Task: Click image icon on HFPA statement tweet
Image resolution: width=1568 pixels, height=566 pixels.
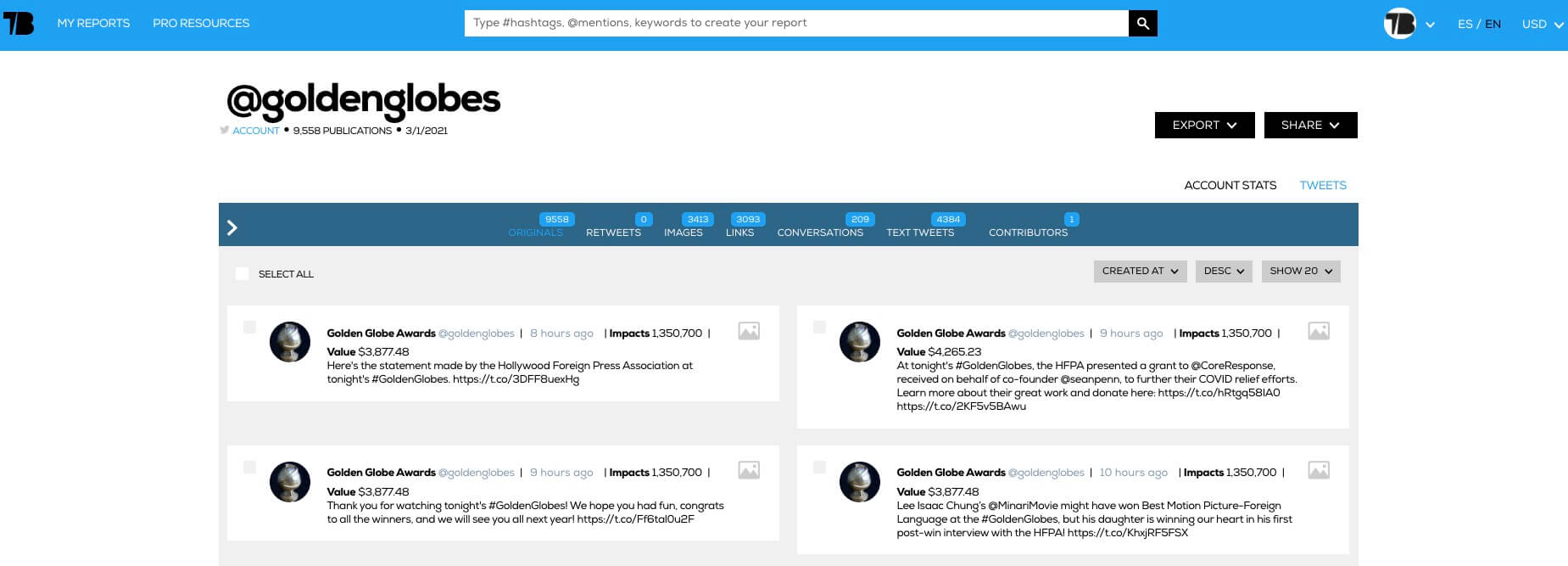Action: coord(748,331)
